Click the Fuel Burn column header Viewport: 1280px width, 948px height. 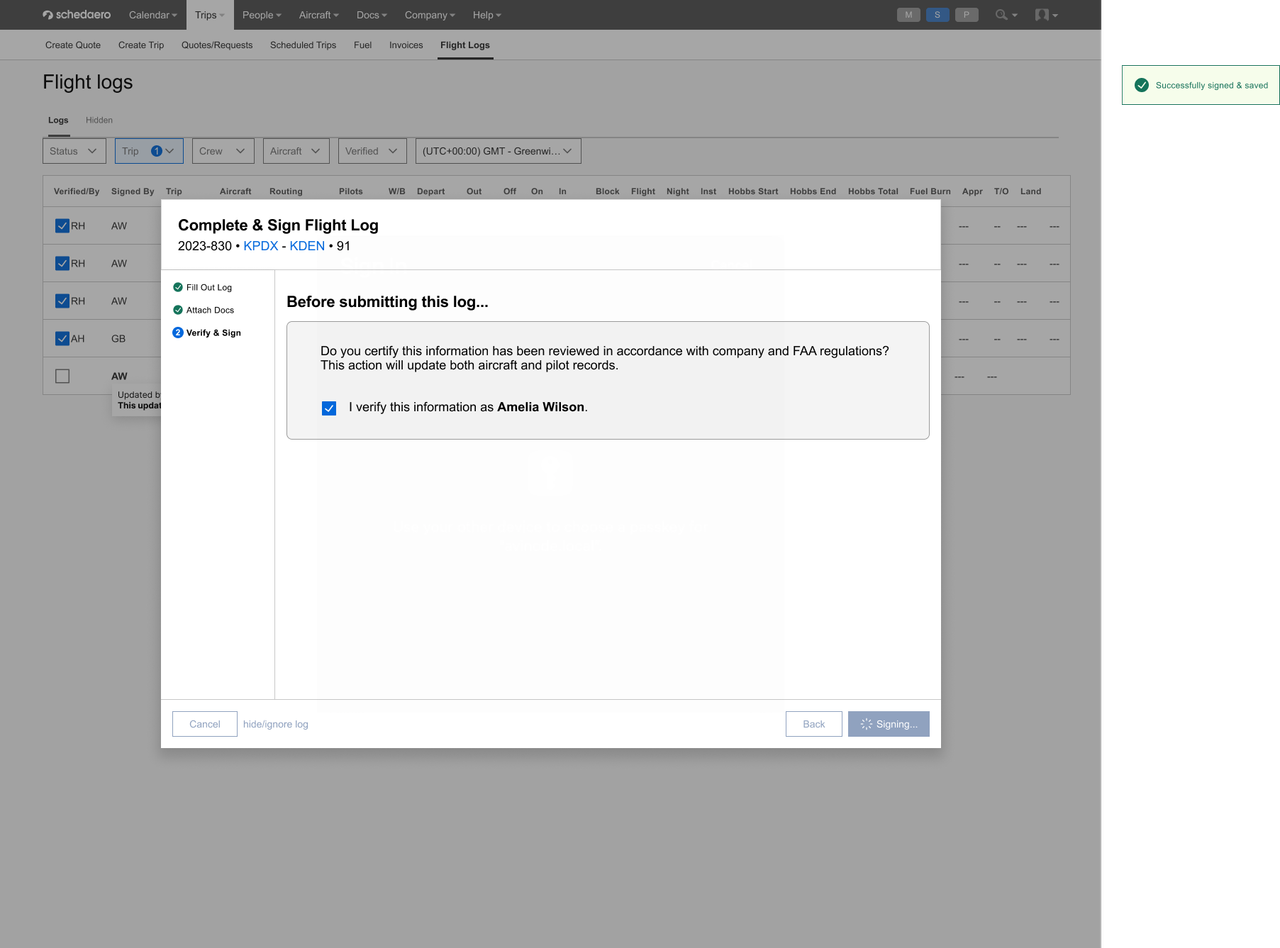click(930, 191)
